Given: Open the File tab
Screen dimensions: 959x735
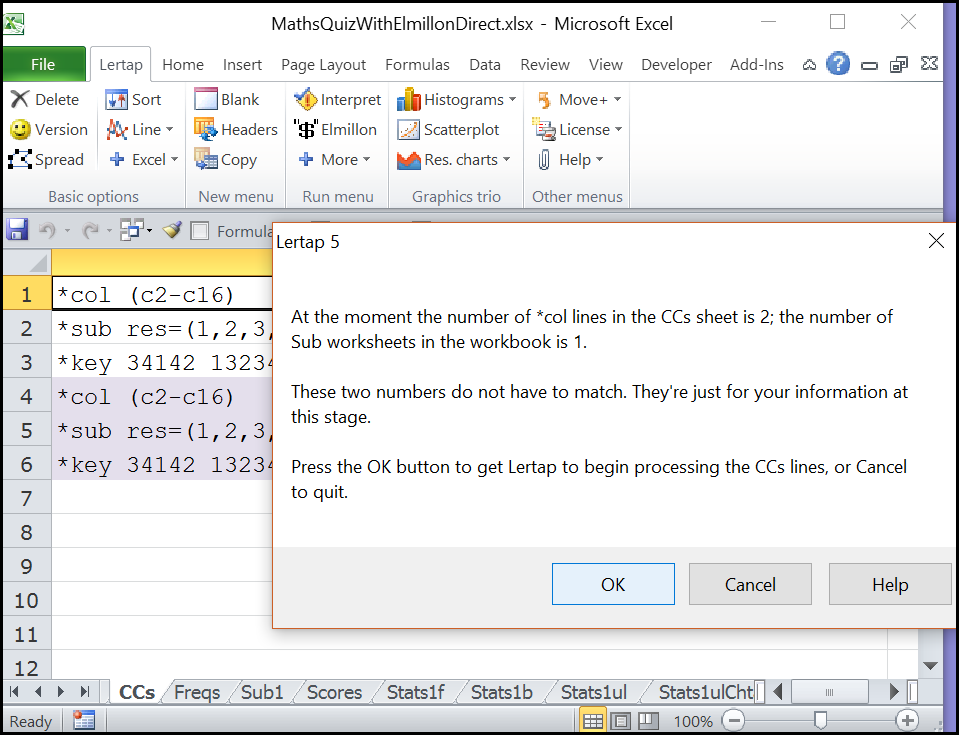Looking at the screenshot, I should pyautogui.click(x=43, y=64).
